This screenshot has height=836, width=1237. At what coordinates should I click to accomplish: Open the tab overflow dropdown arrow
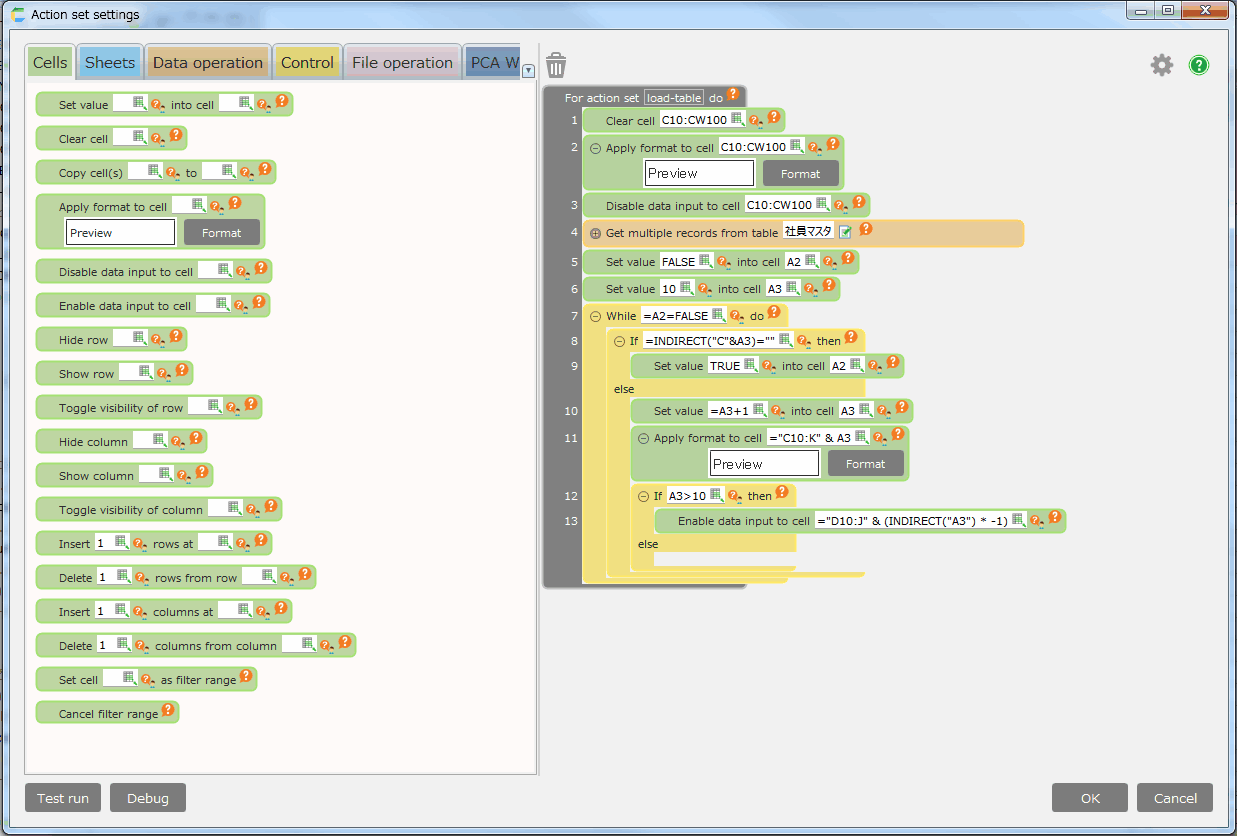click(528, 70)
